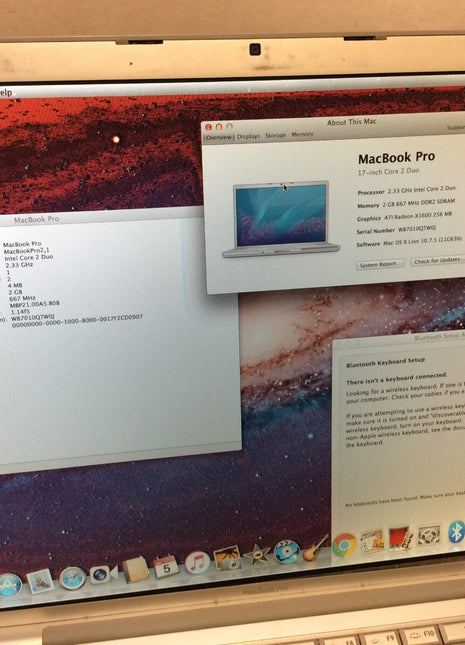The height and width of the screenshot is (645, 465).
Task: Select the Overview tab
Action: pos(219,137)
